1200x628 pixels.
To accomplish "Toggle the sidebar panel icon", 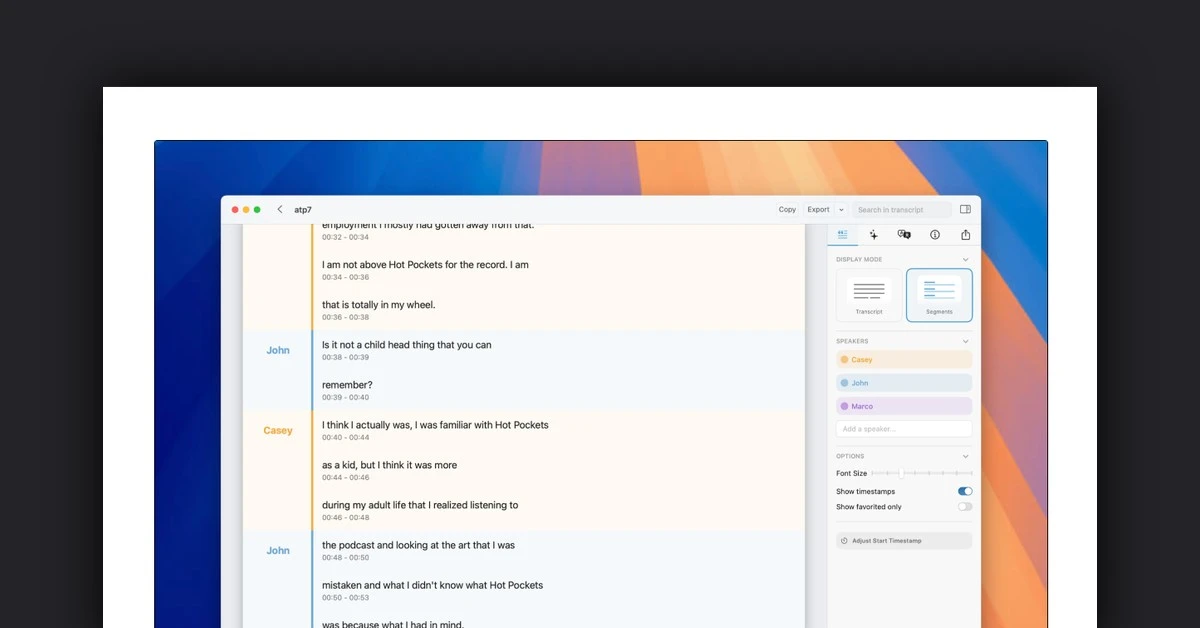I will coord(965,210).
